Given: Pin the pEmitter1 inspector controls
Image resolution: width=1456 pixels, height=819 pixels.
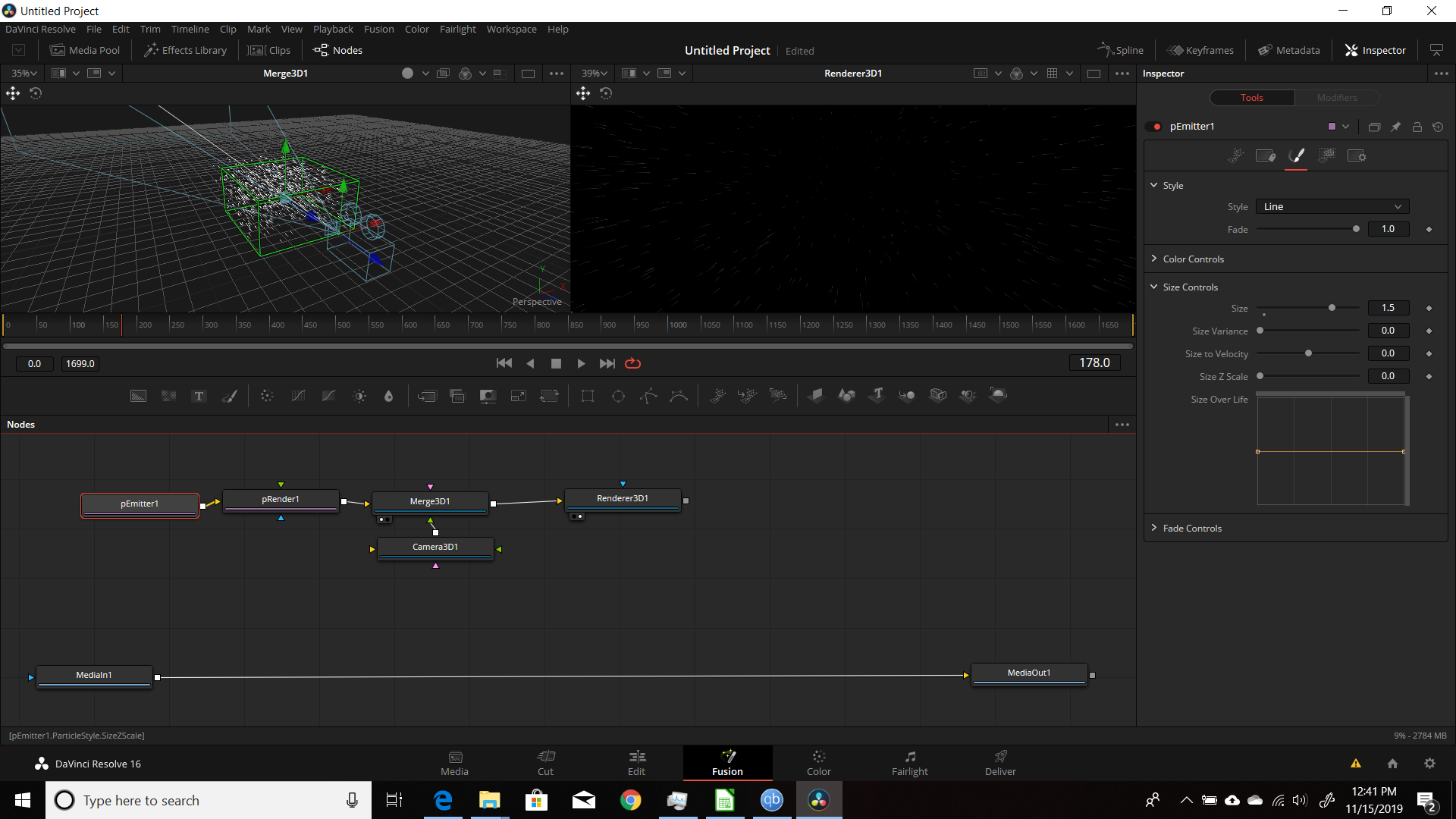Looking at the screenshot, I should (x=1395, y=127).
